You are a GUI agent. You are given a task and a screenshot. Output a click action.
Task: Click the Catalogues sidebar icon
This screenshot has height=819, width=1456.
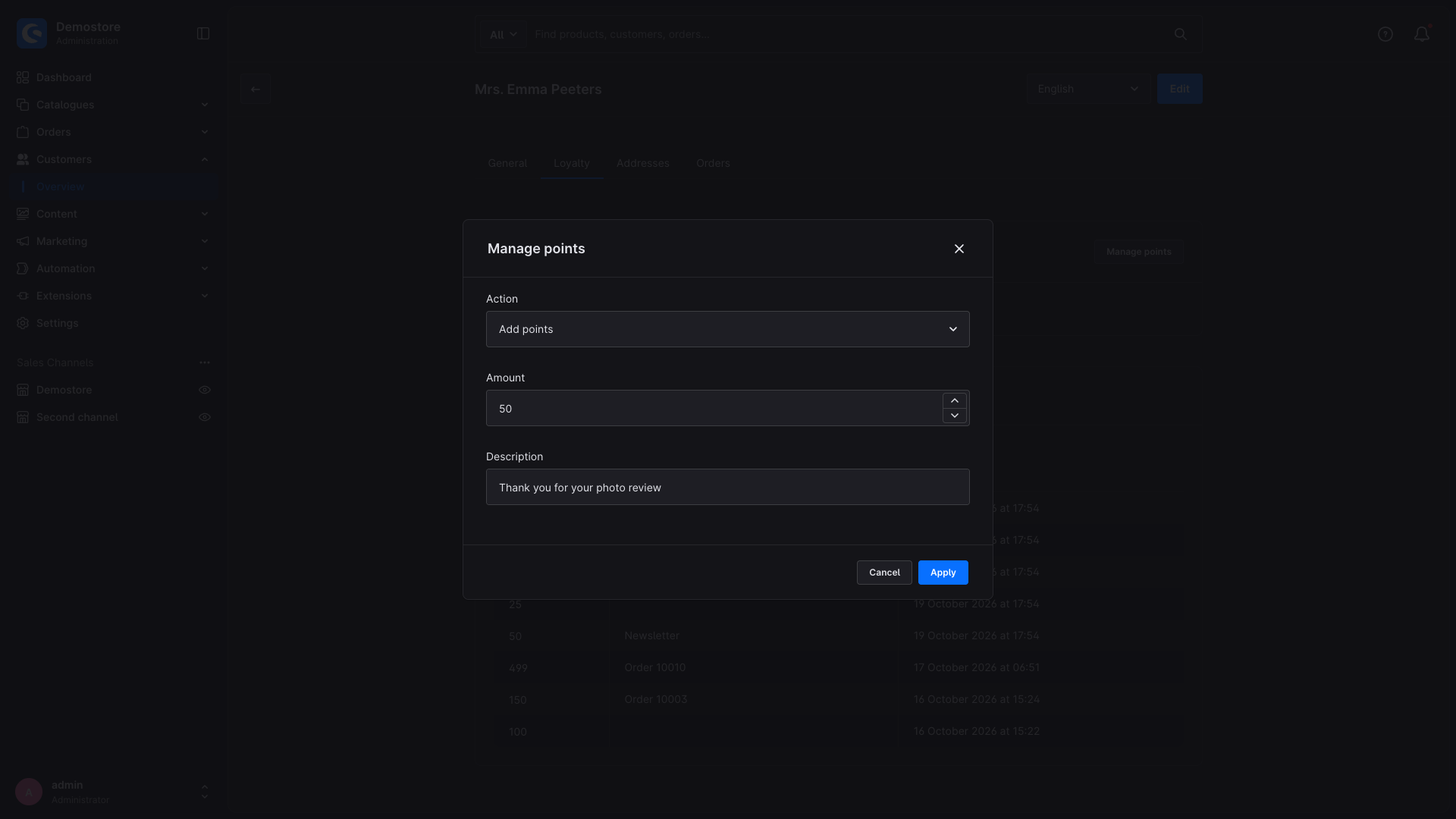coord(23,105)
